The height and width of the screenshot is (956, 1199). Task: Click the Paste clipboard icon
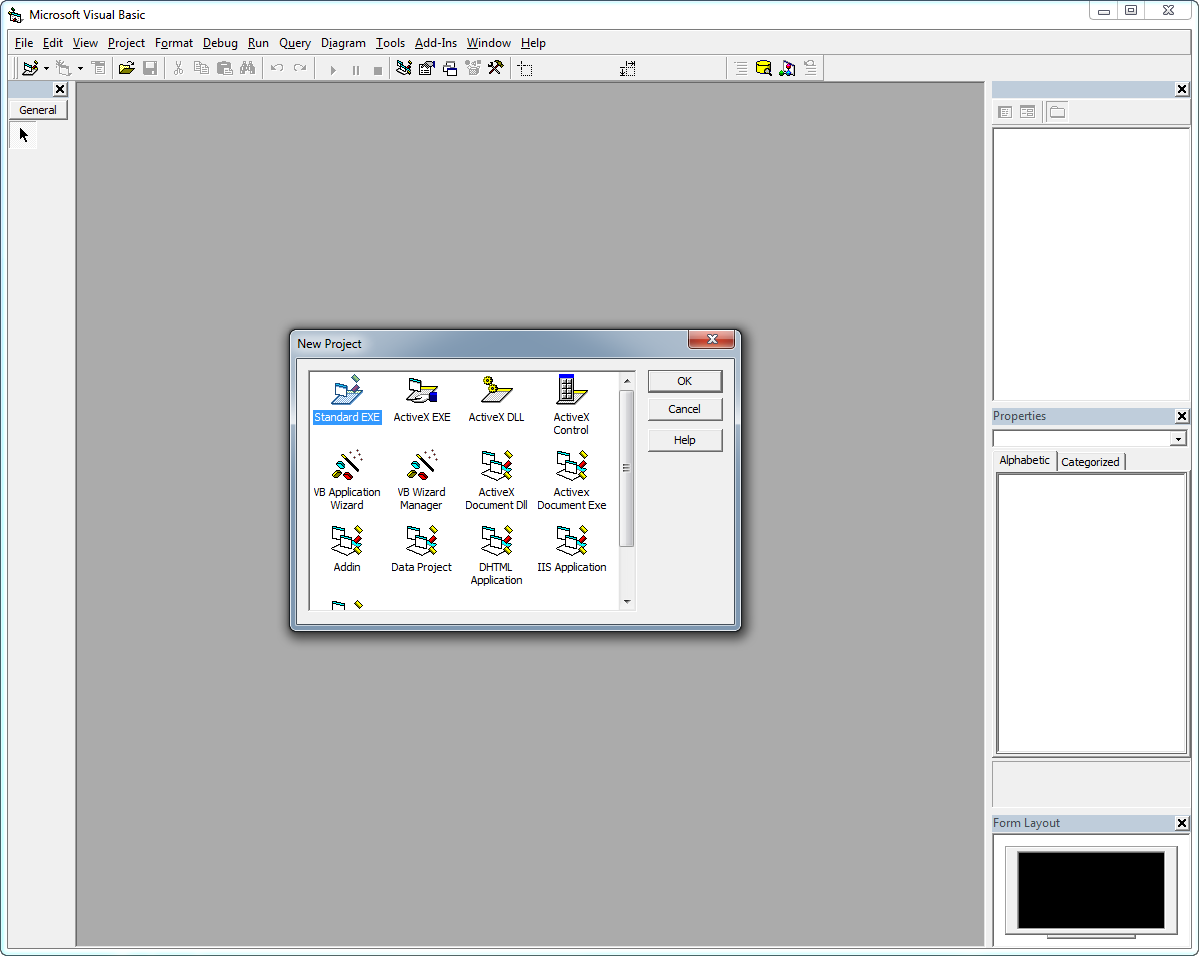(x=224, y=68)
